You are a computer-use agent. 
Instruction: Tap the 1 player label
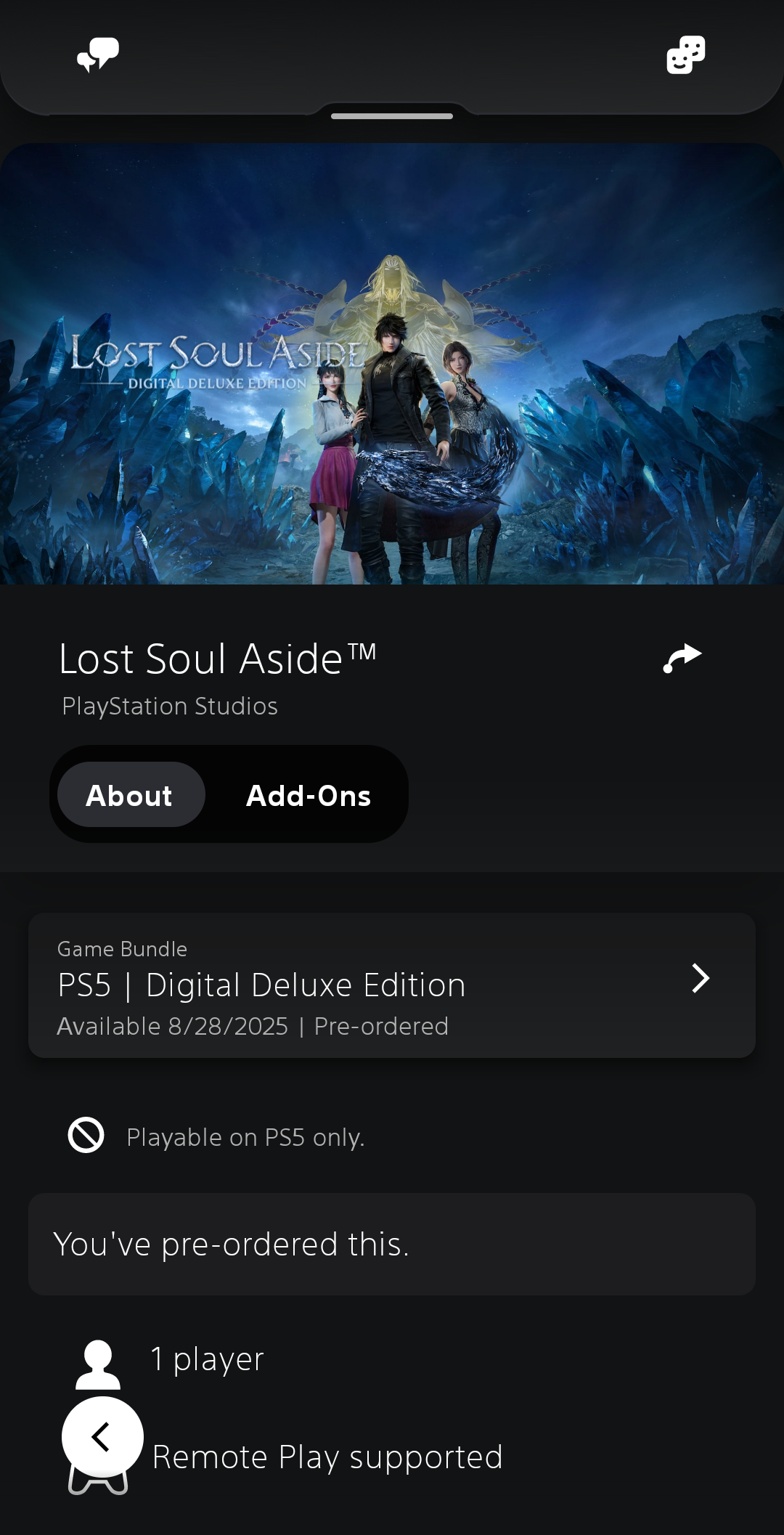[207, 1359]
